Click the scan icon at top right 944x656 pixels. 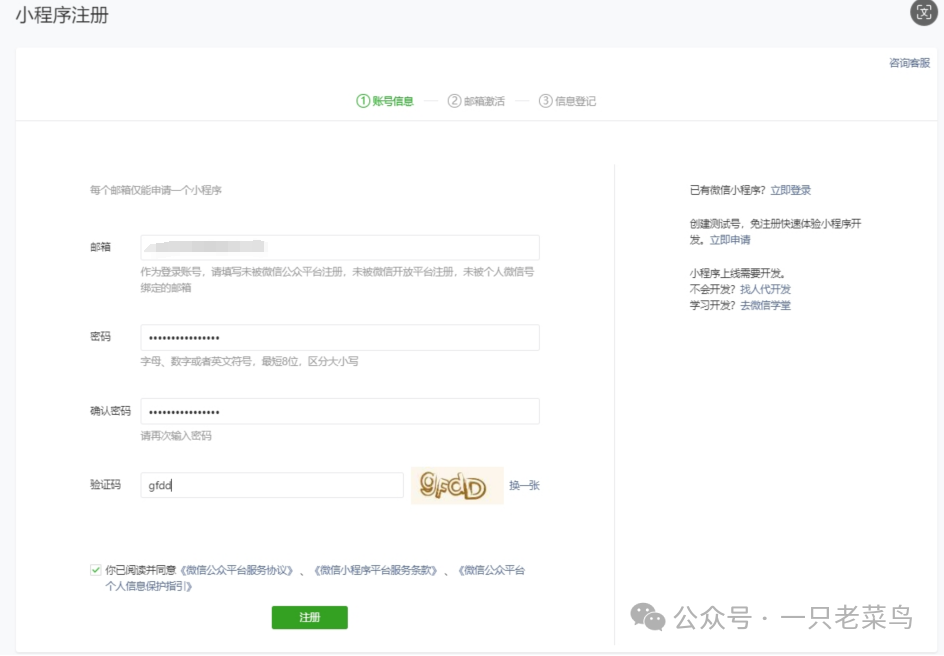click(x=924, y=13)
